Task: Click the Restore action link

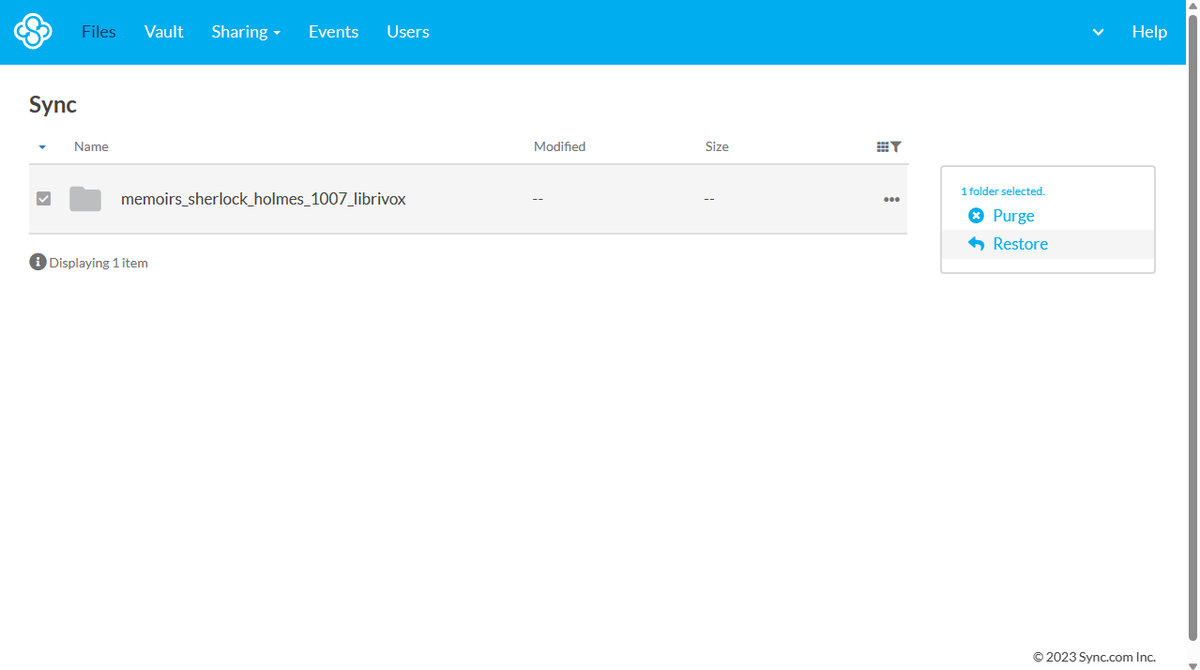Action: 1021,243
